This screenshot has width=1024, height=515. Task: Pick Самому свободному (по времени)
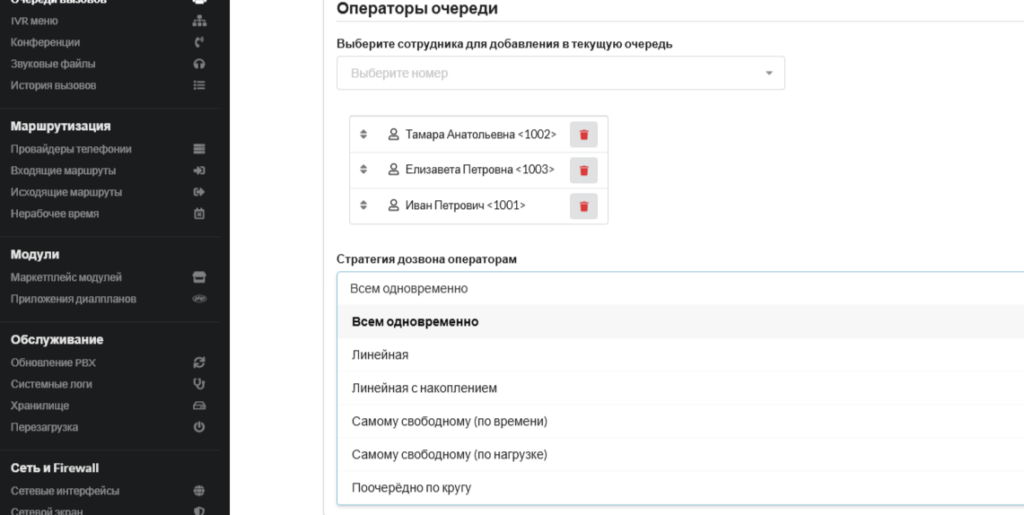[x=680, y=422]
